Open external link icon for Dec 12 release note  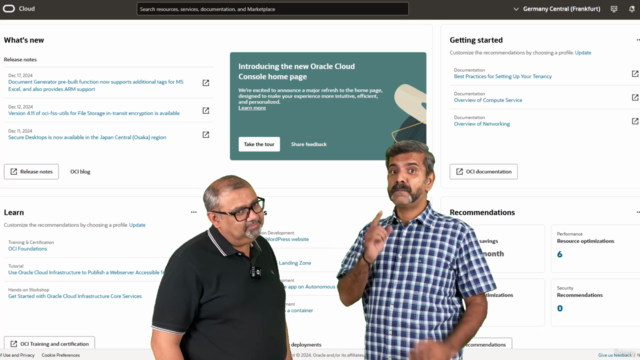[x=206, y=111]
